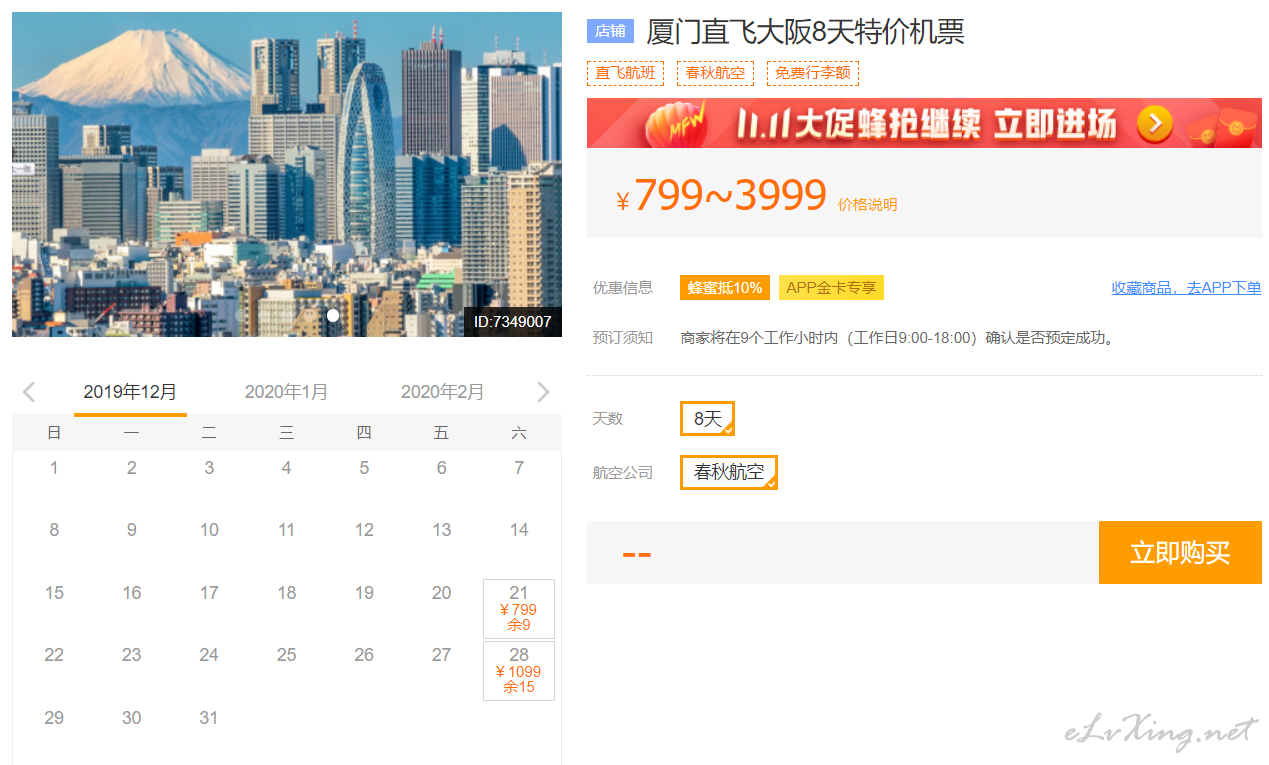Image resolution: width=1269 pixels, height=765 pixels.
Task: Go to next calendar month arrow
Action: click(x=543, y=392)
